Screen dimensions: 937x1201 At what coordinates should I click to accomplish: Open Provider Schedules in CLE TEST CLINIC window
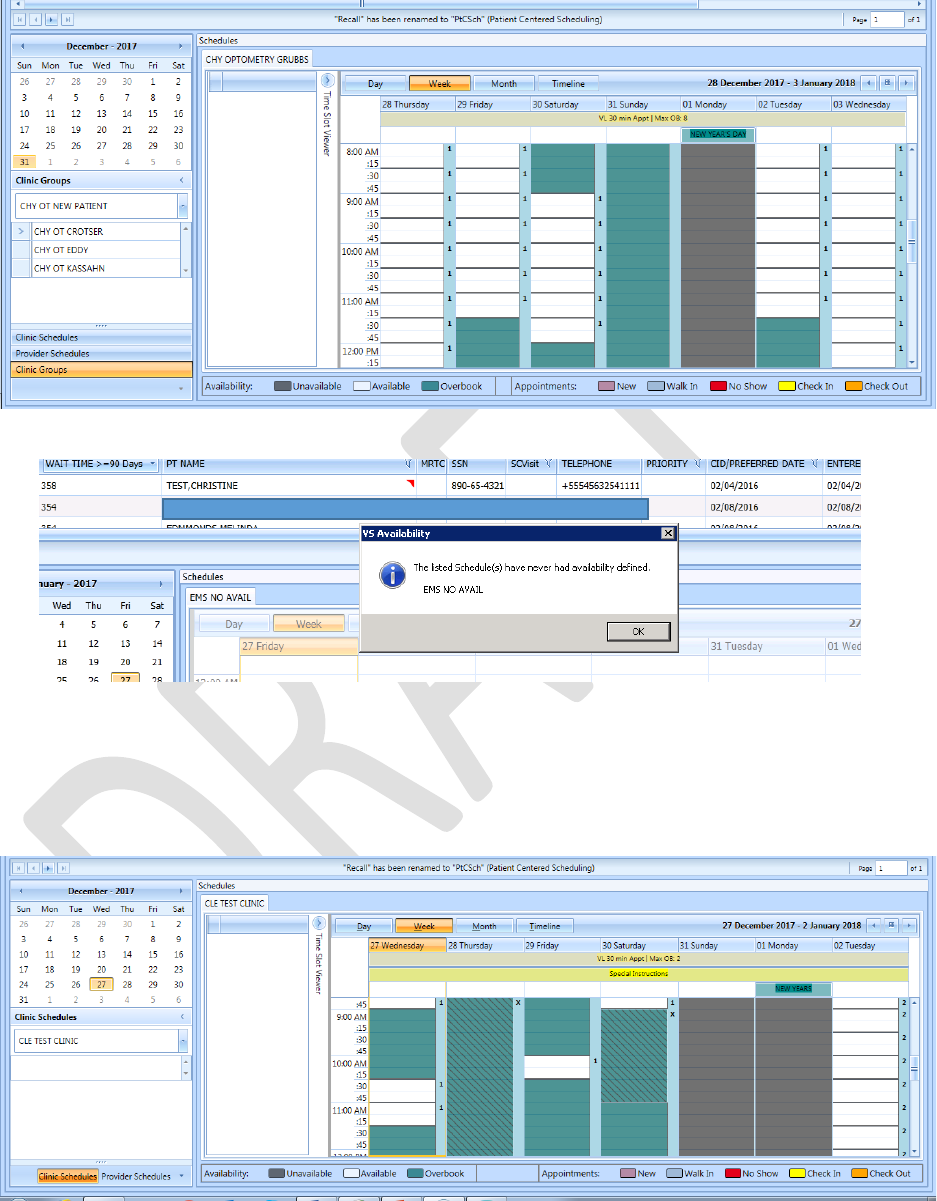point(136,1177)
